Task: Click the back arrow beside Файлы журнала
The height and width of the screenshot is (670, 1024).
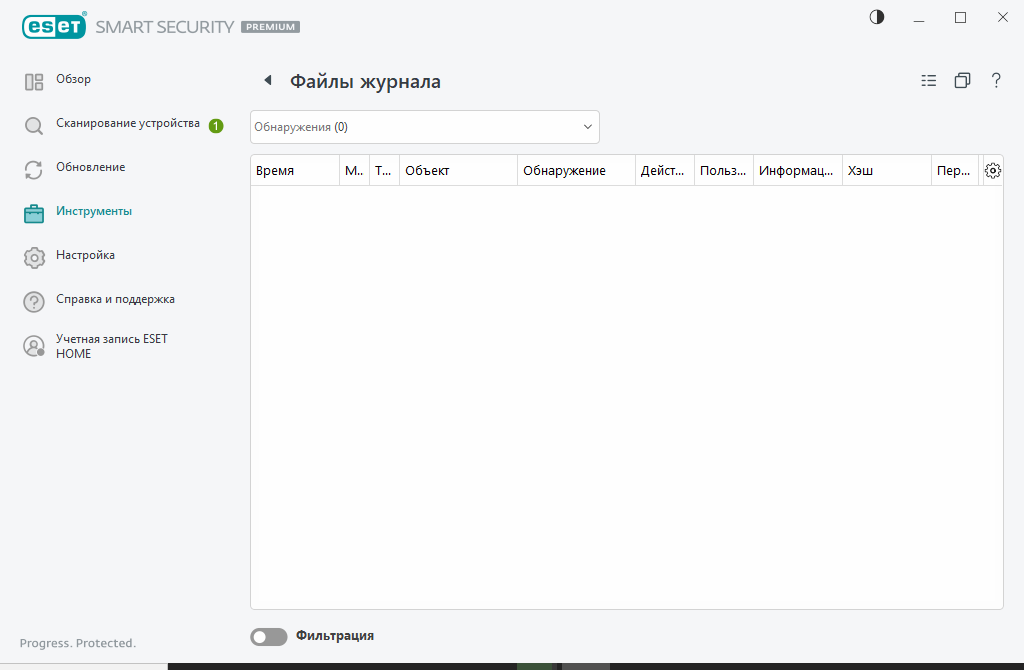Action: pos(268,80)
